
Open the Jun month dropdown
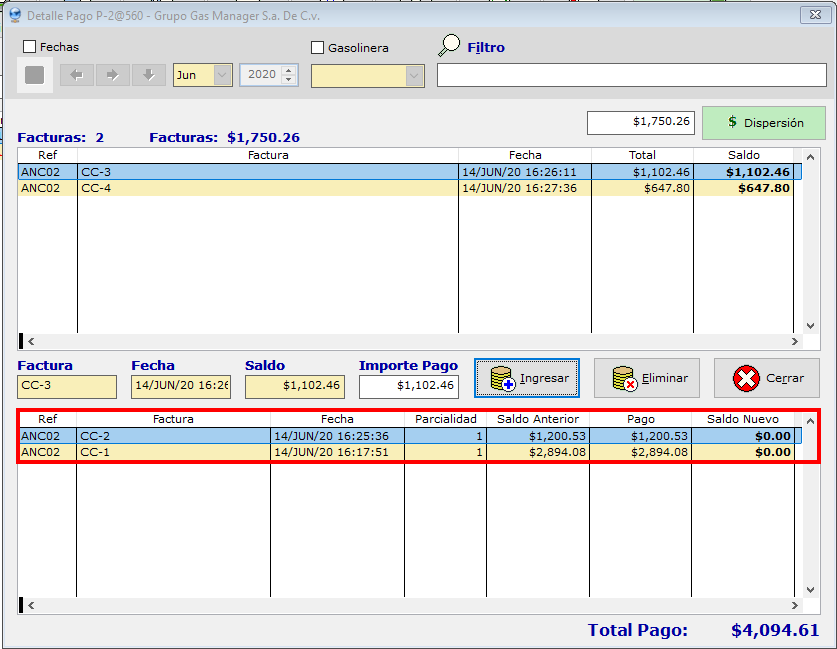(x=222, y=75)
